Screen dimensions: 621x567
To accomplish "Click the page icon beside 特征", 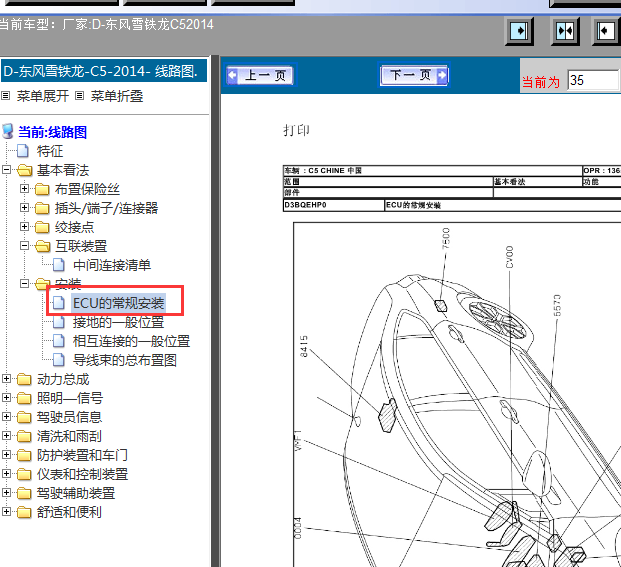I will [23, 151].
